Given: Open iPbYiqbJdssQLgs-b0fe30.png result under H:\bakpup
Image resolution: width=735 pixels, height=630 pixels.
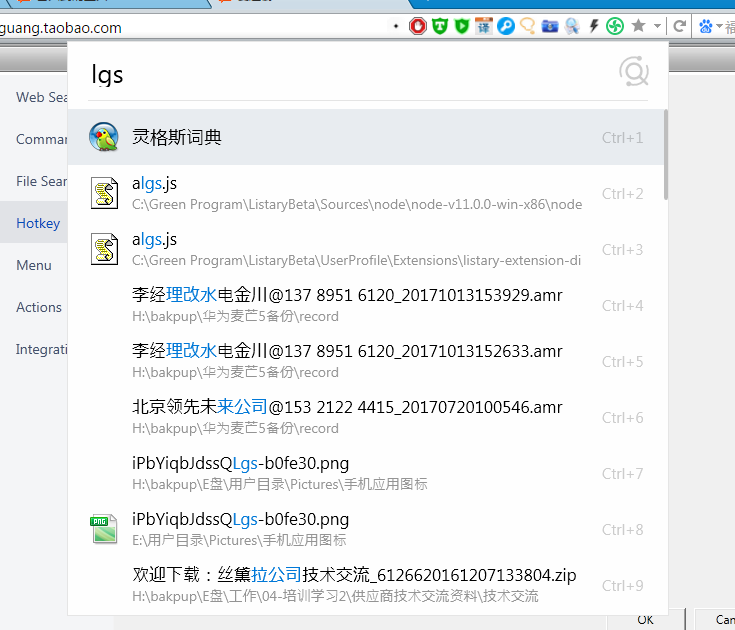Looking at the screenshot, I should (366, 472).
